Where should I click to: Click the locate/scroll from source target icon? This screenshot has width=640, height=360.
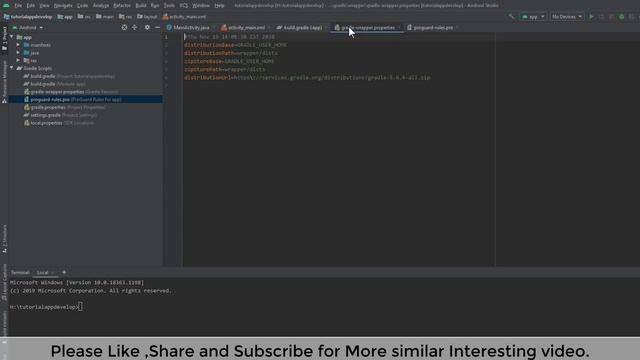(x=124, y=27)
